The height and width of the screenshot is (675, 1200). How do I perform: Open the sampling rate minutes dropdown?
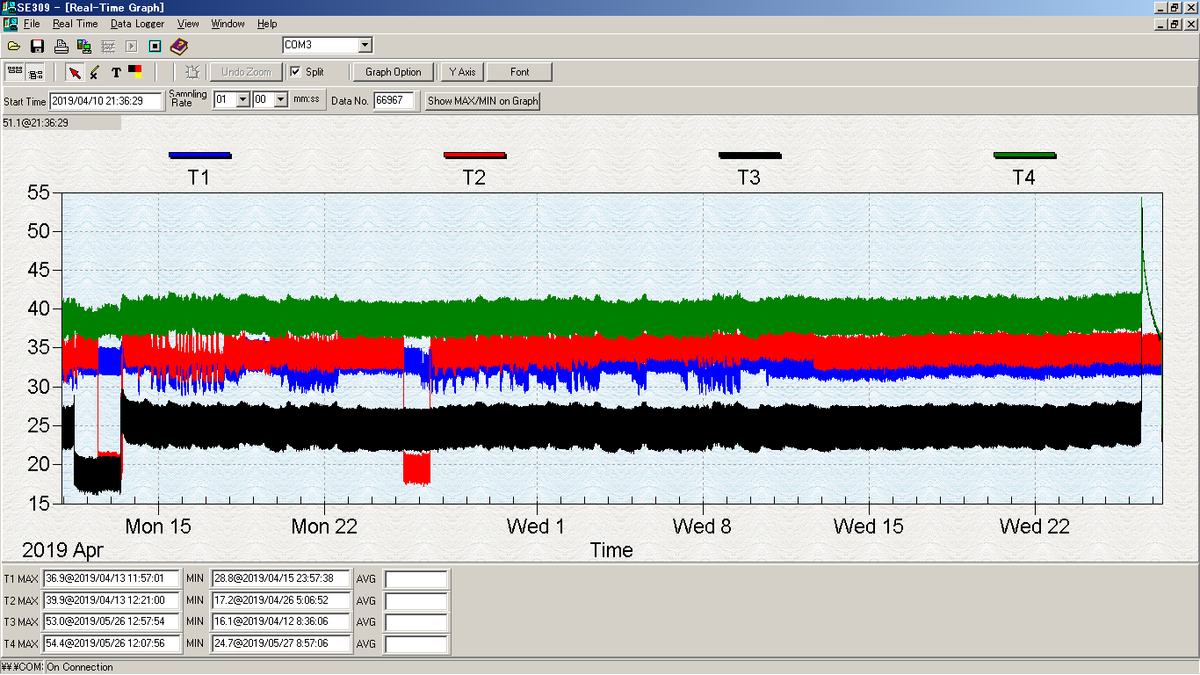(x=242, y=100)
